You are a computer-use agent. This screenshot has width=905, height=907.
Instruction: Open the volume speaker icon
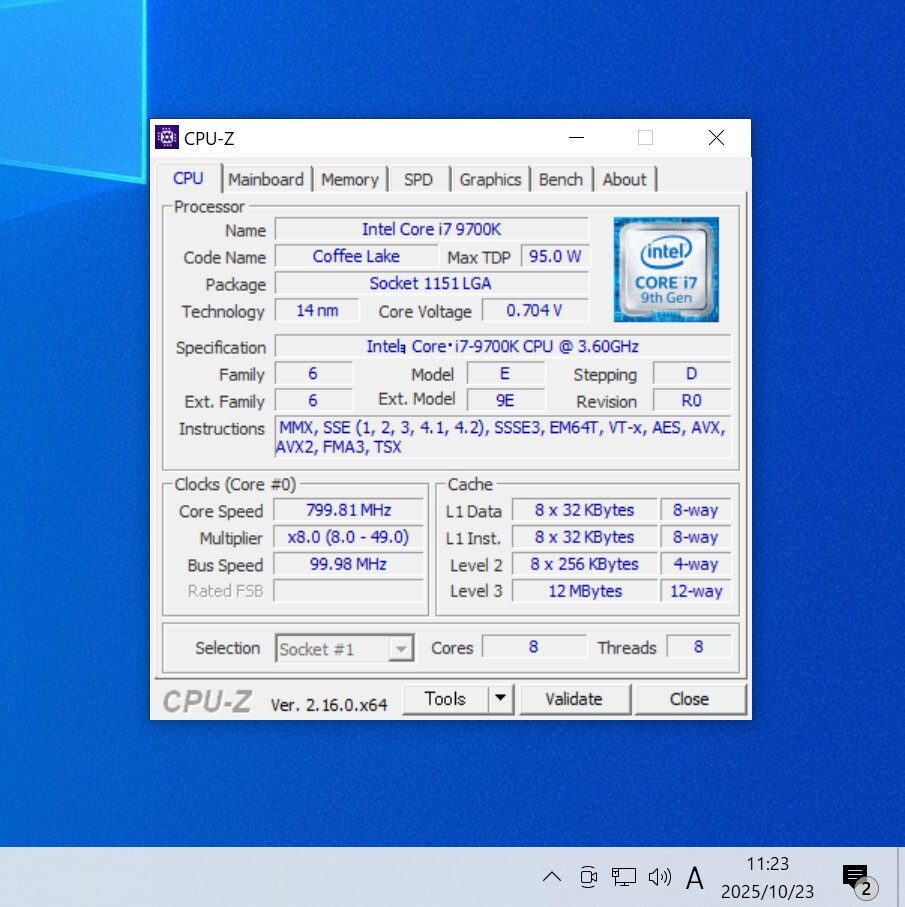(659, 877)
